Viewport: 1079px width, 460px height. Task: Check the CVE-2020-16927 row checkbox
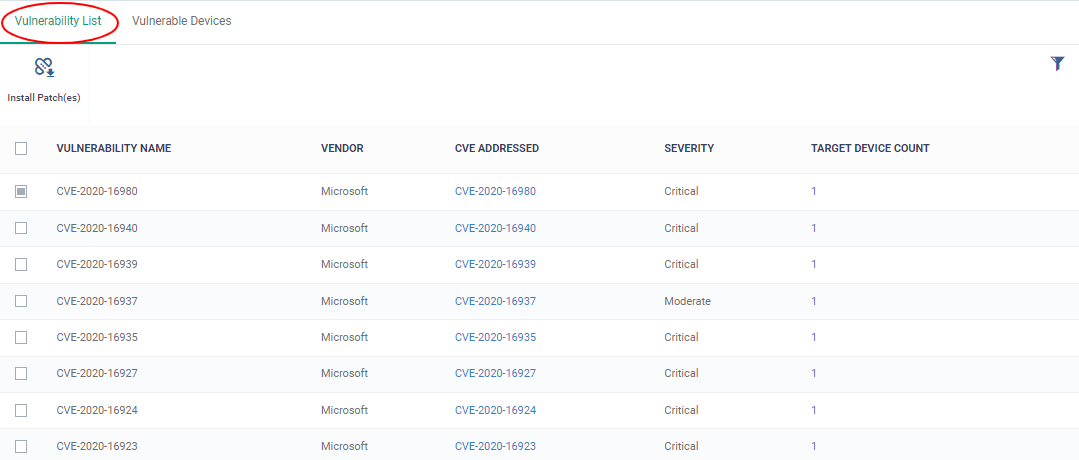coord(21,373)
